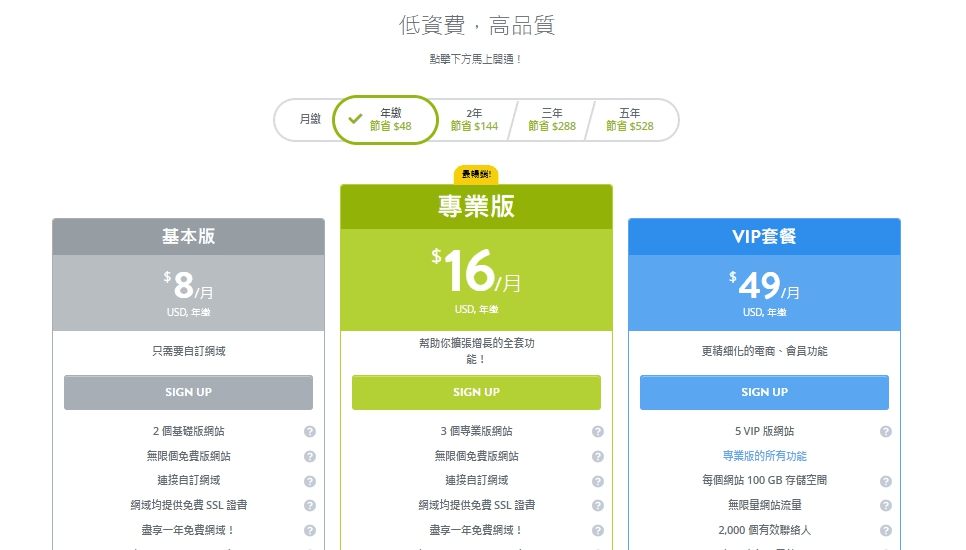Click help icon beside 專業版 連接自訂網域
Image resolution: width=966 pixels, height=550 pixels.
pos(598,481)
